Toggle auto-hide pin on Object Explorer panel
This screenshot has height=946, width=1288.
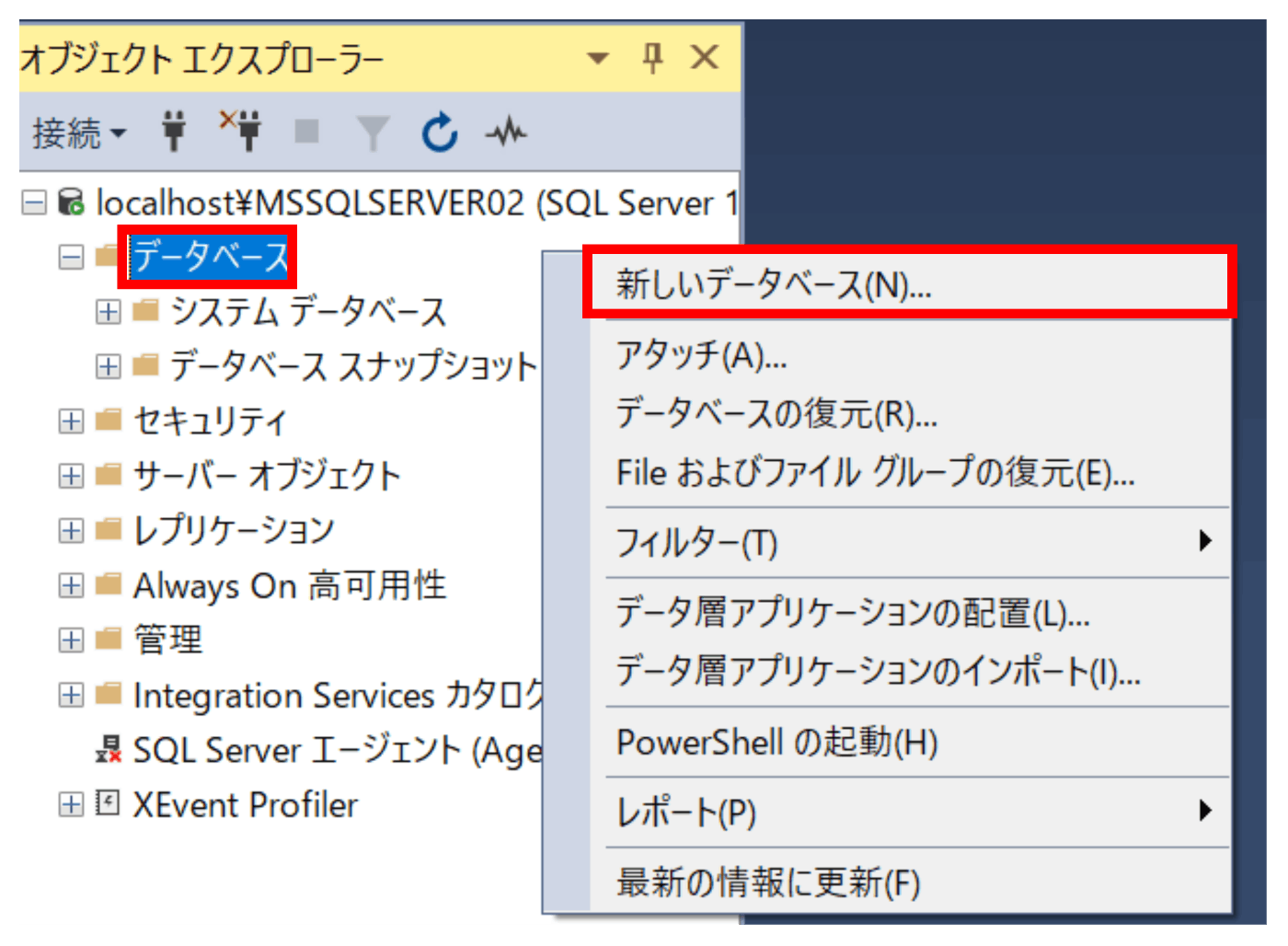click(652, 58)
